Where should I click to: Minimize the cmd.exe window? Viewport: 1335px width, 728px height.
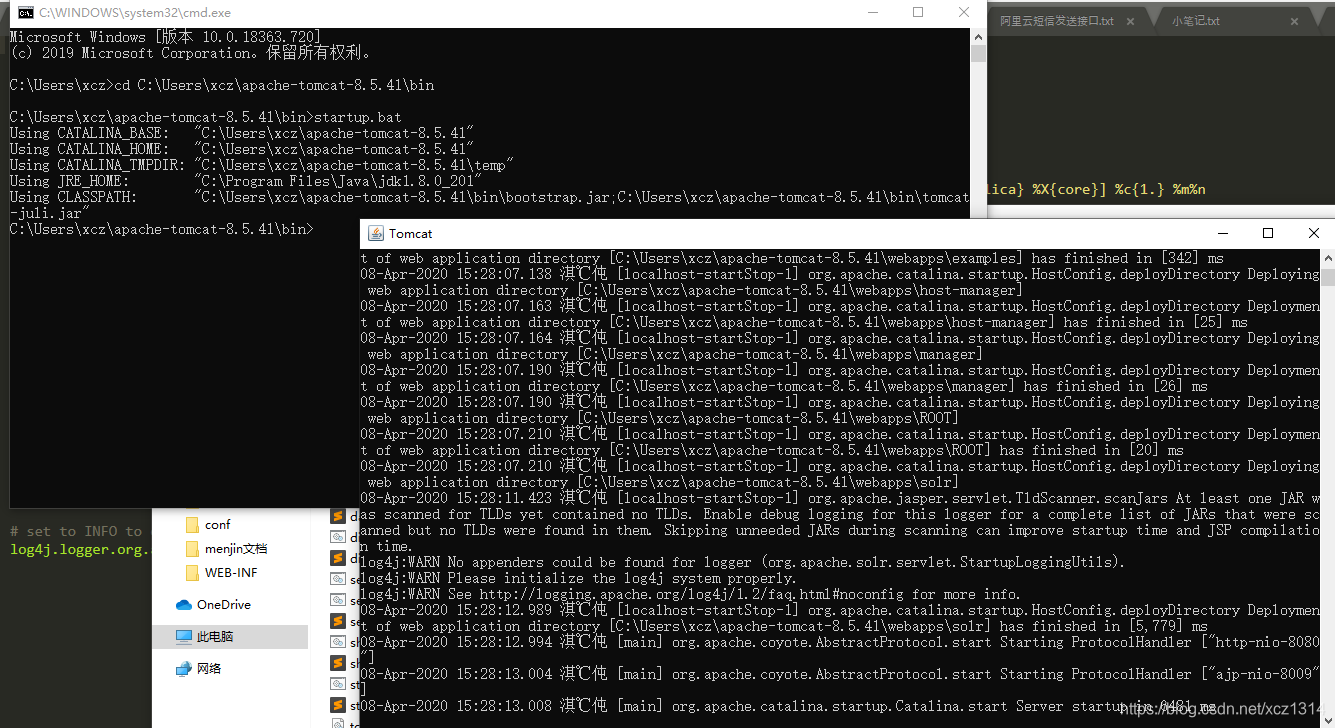point(872,13)
